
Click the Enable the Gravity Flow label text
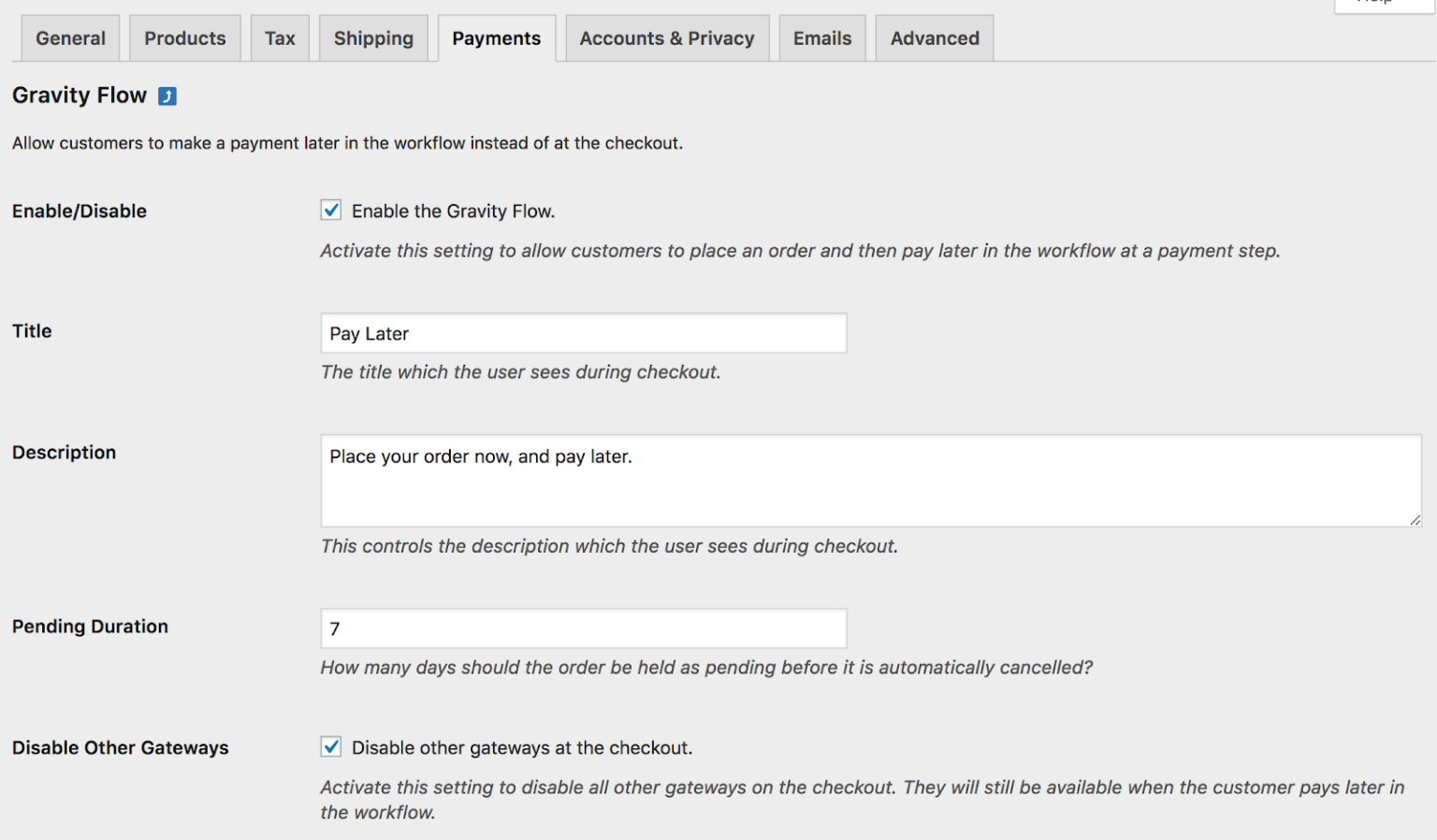coord(453,210)
